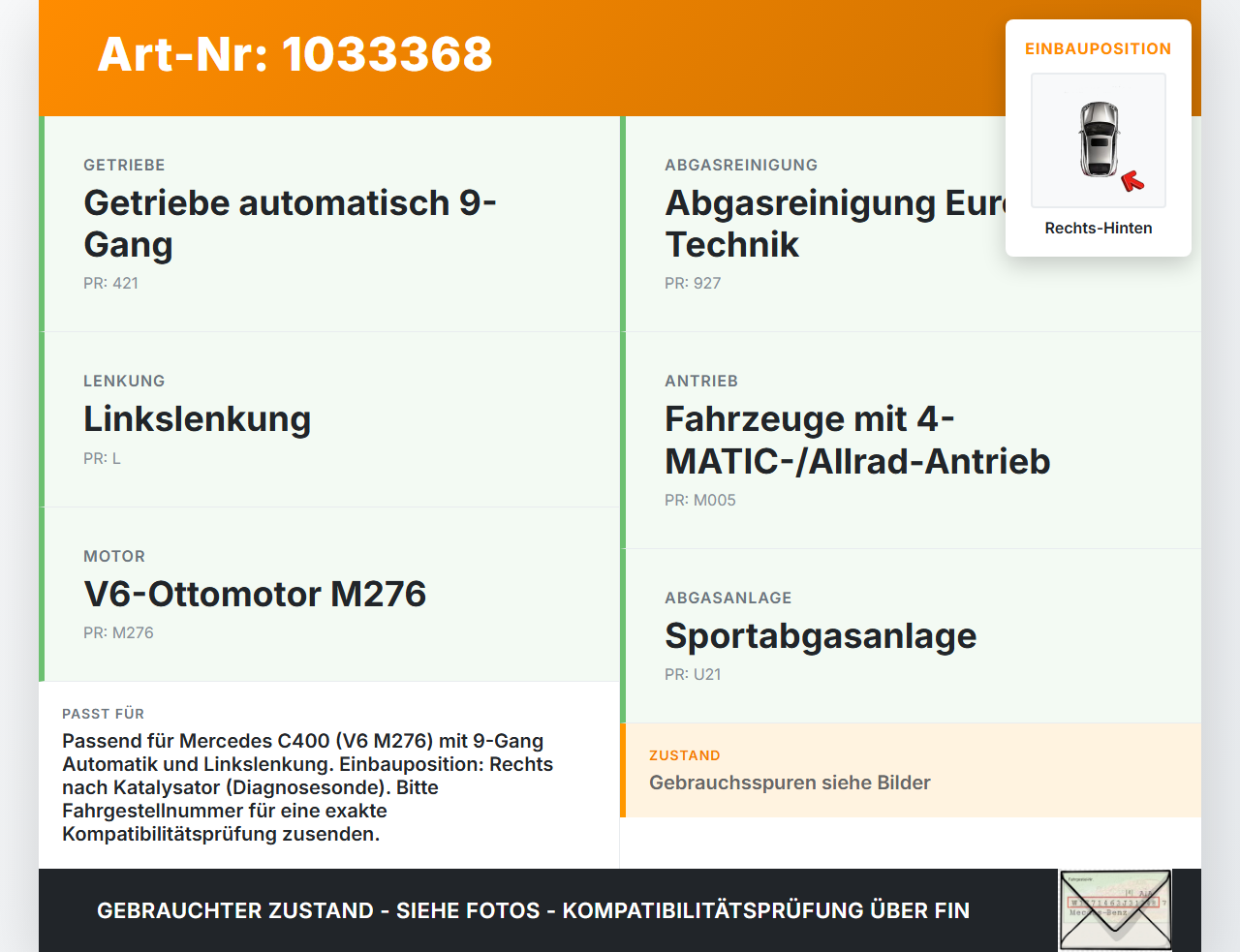Click the ABGASREINIGUNG label
The height and width of the screenshot is (952, 1240).
point(741,165)
